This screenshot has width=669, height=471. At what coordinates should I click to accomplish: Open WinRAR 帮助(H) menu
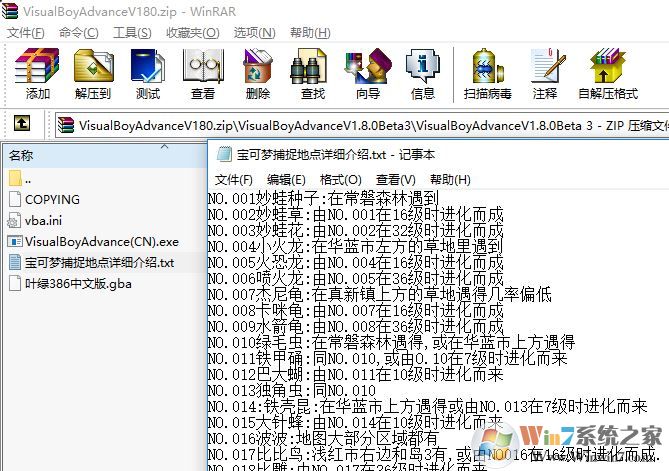point(310,33)
